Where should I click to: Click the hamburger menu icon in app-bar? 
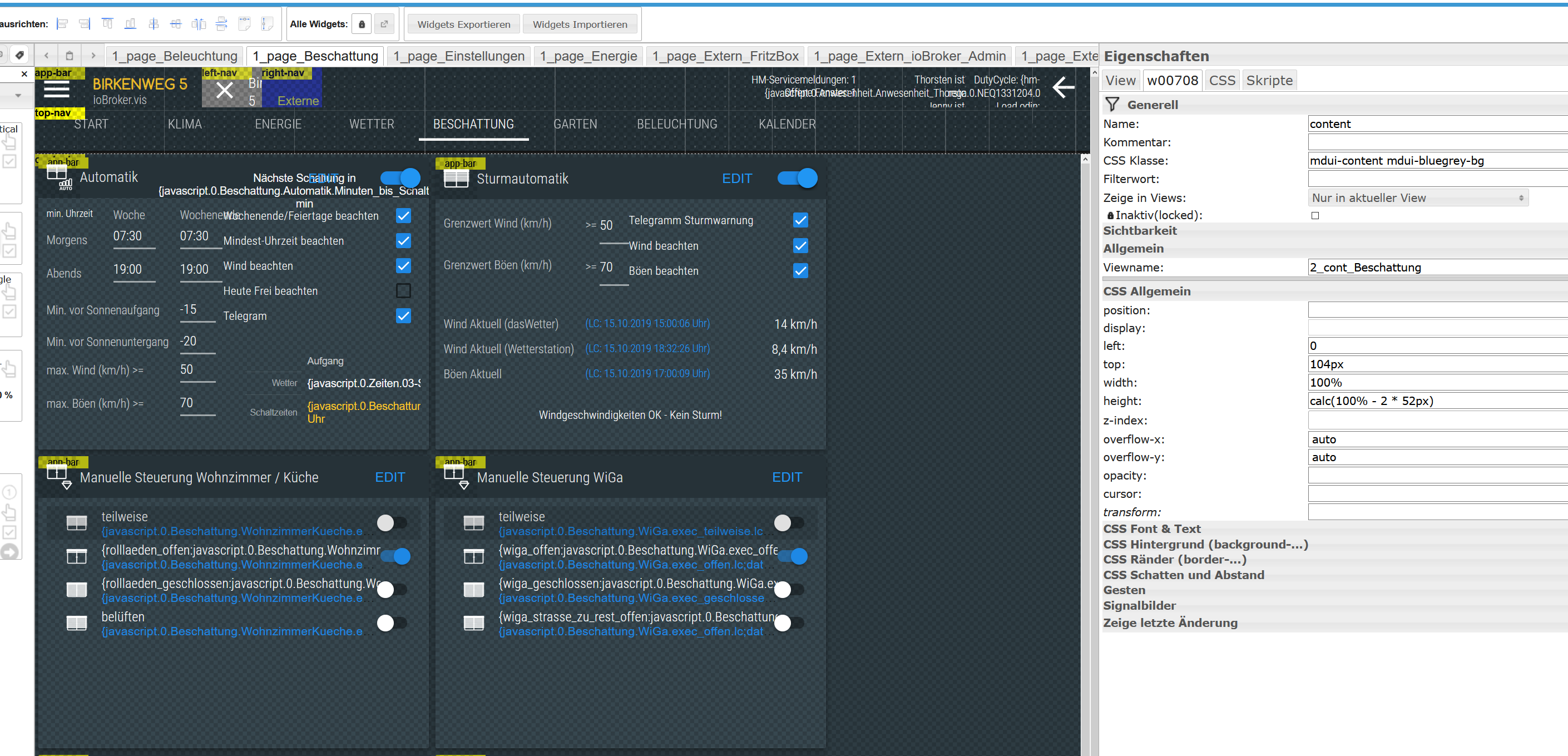tap(57, 89)
